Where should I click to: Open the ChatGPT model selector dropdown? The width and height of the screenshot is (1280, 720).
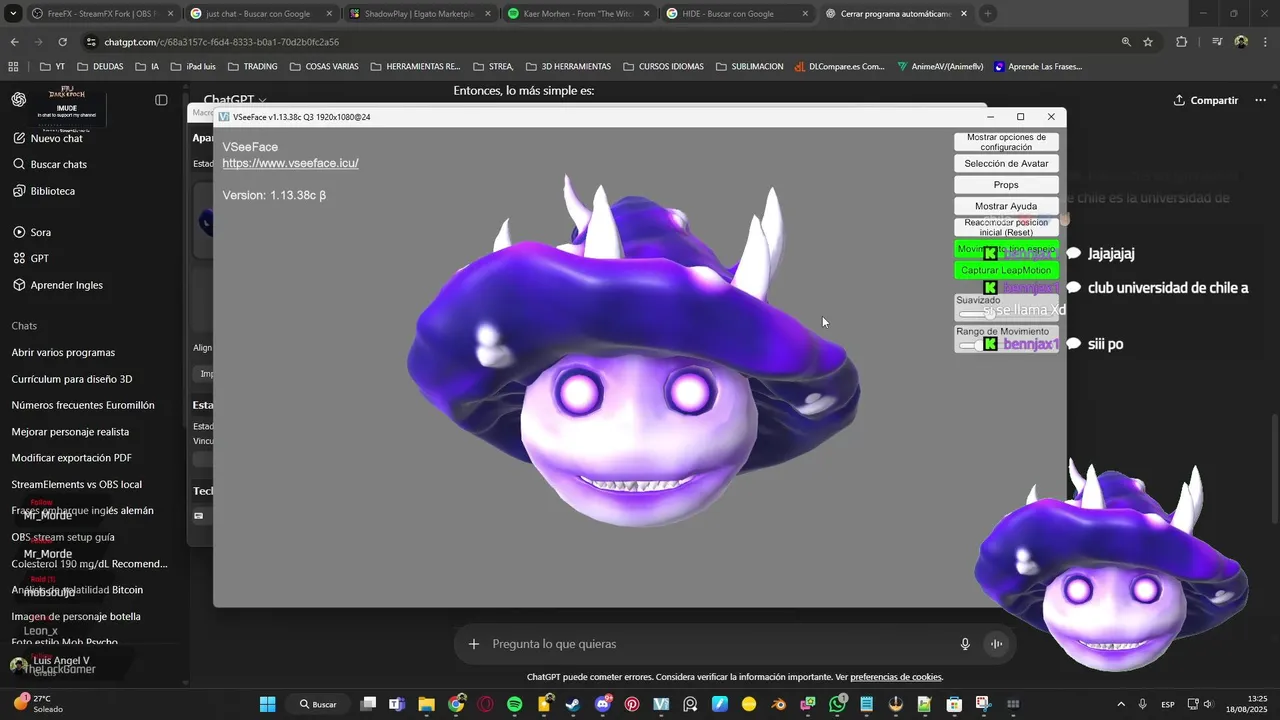(x=235, y=100)
